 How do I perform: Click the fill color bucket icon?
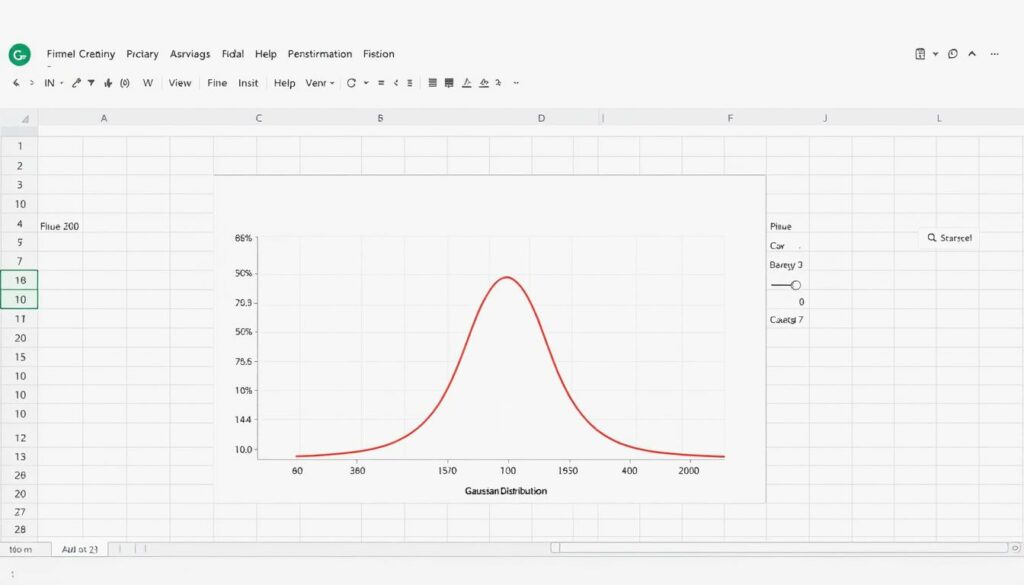coord(484,83)
